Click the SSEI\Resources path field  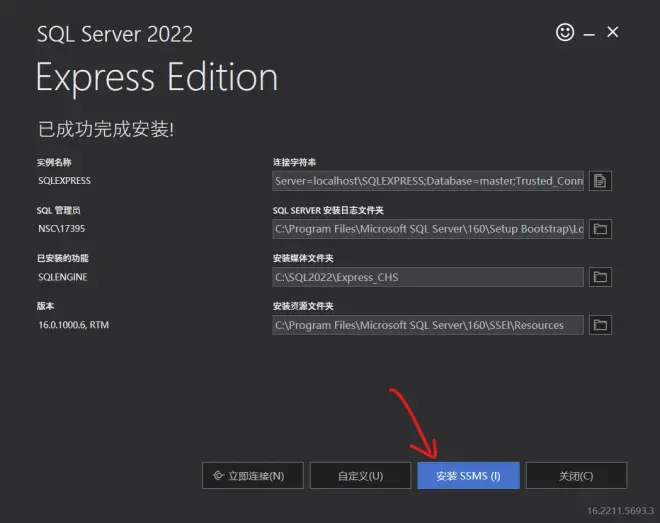pyautogui.click(x=428, y=325)
